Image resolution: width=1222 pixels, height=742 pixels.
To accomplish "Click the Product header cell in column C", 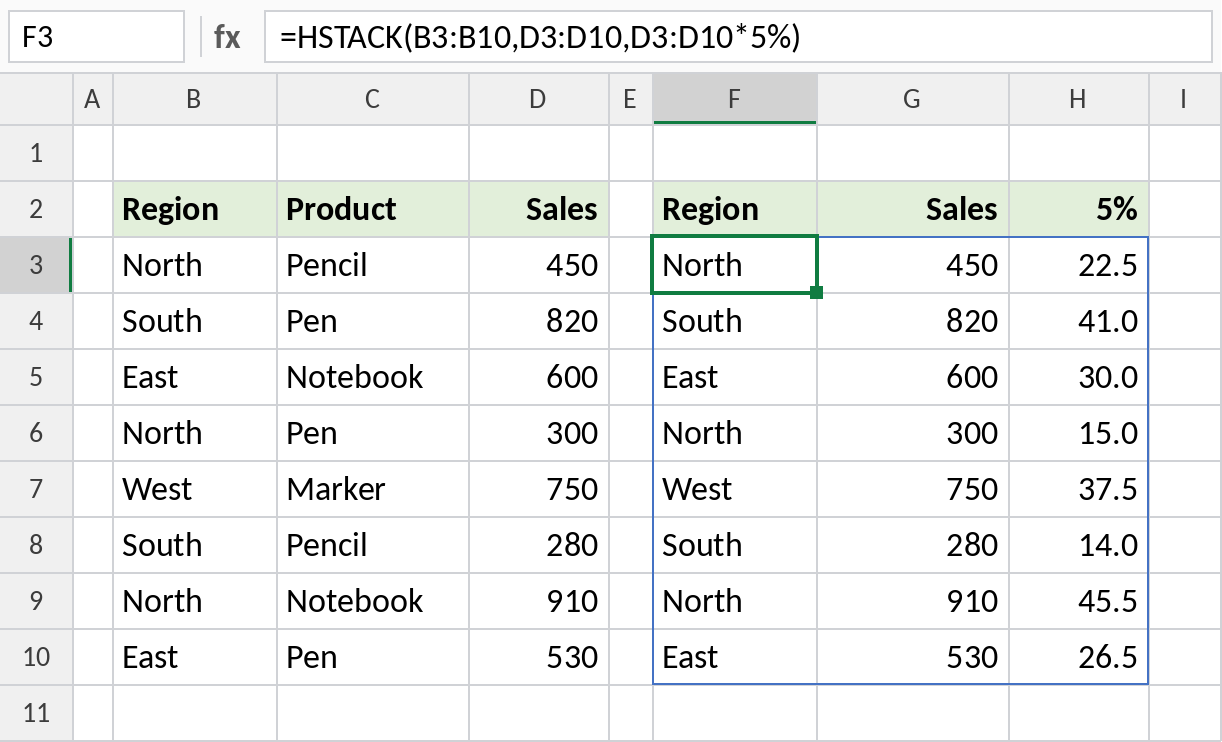I will [373, 209].
